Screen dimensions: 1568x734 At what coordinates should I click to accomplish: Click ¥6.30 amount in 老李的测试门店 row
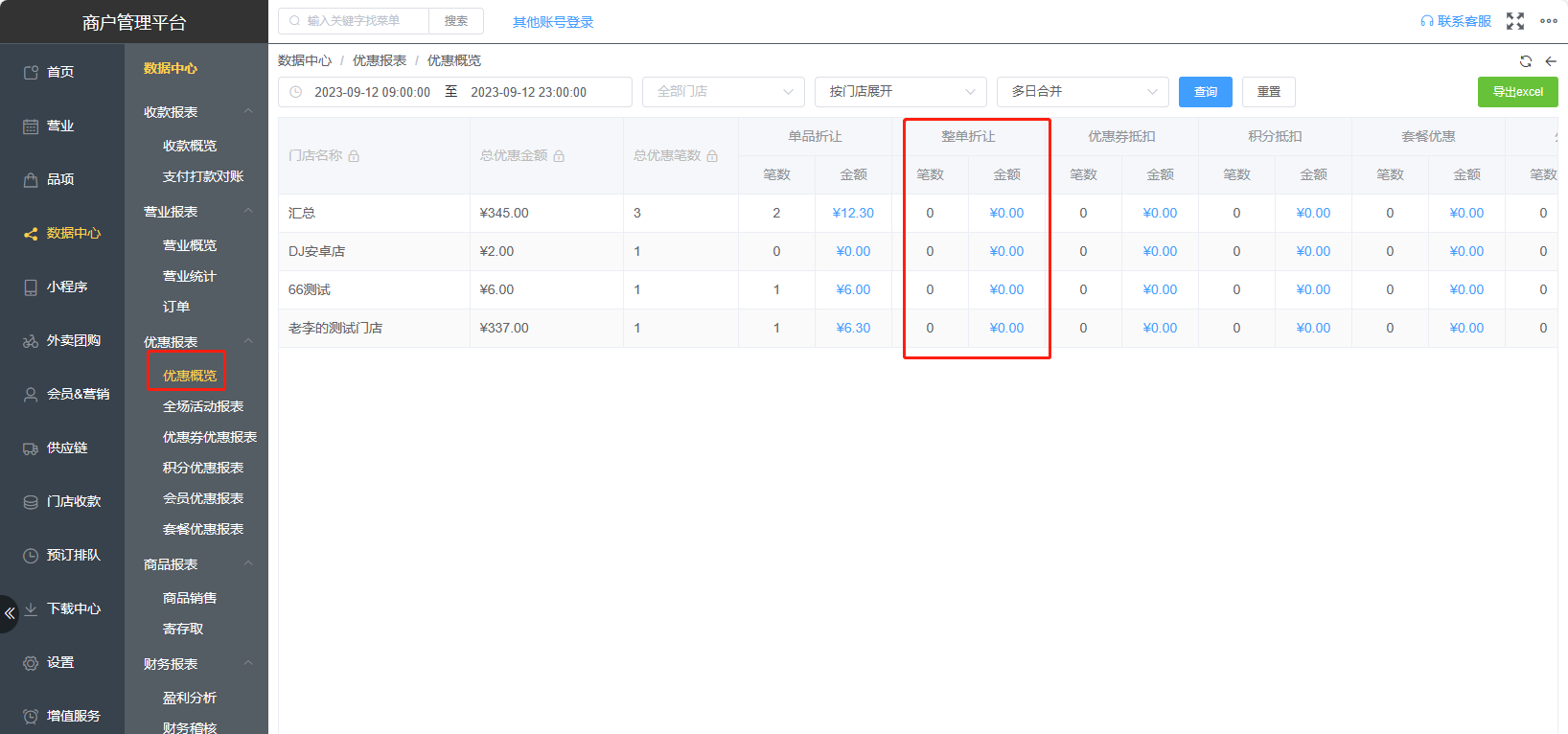(x=853, y=328)
